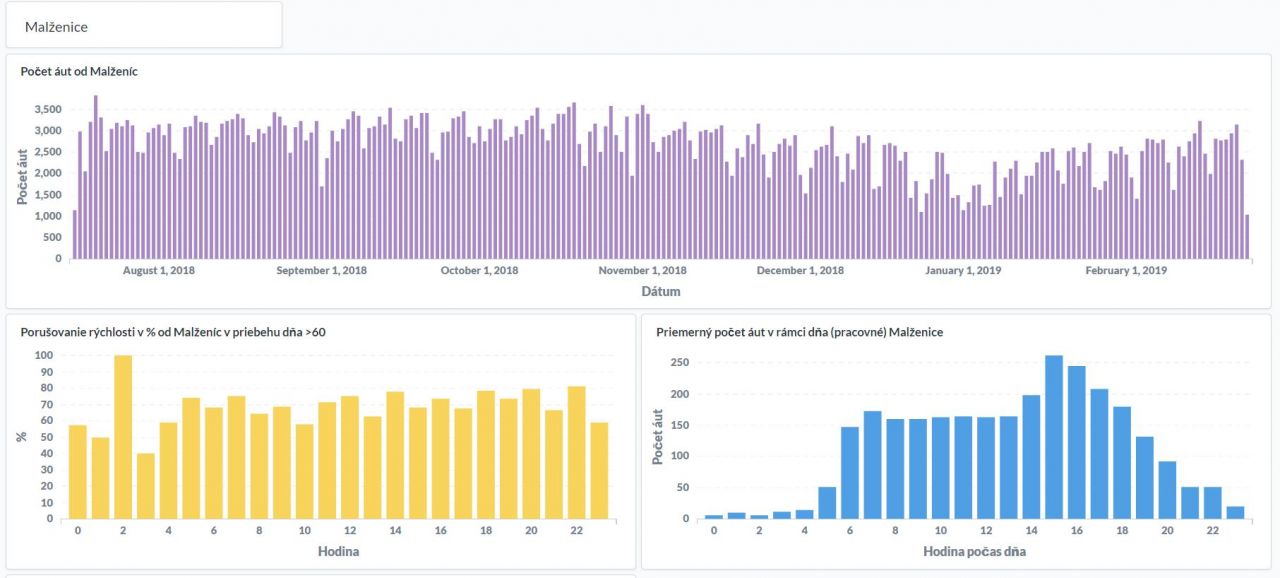Image resolution: width=1280 pixels, height=578 pixels.
Task: Click the 'November 1, 2018' date axis label
Action: (642, 271)
